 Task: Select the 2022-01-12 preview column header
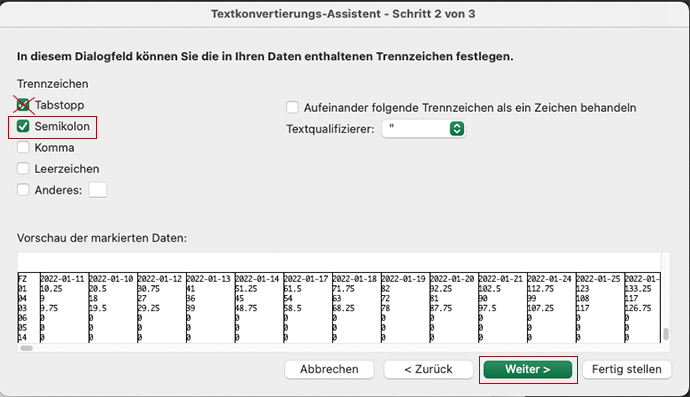click(160, 279)
